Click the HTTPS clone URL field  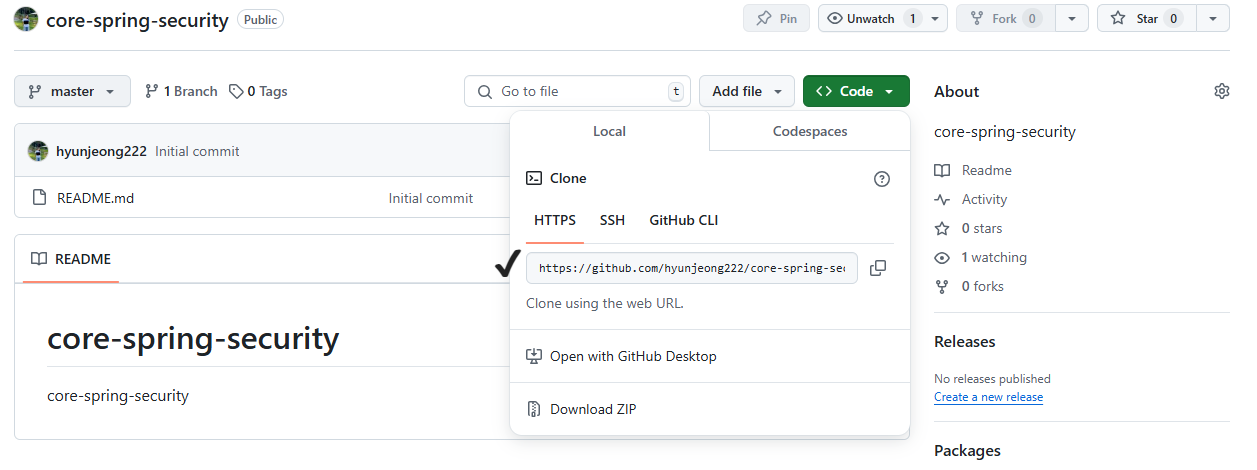(692, 268)
